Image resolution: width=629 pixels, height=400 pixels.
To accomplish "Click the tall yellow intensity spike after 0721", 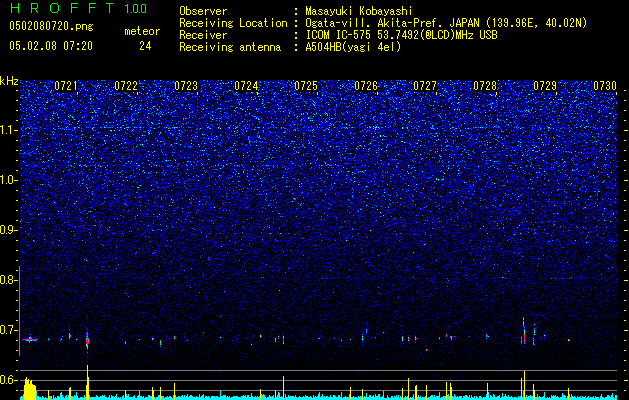I will [87, 382].
